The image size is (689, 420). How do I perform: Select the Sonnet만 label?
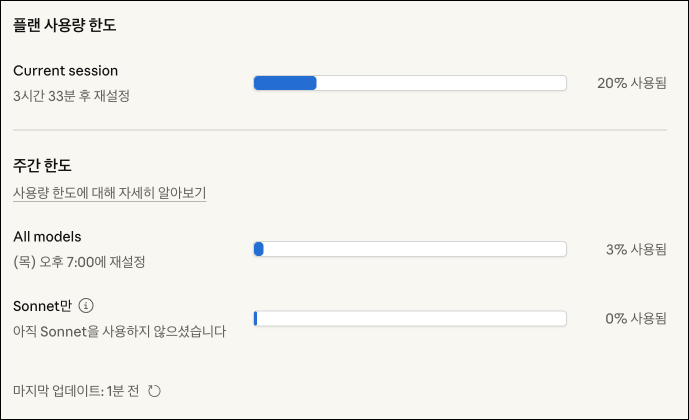click(x=43, y=306)
